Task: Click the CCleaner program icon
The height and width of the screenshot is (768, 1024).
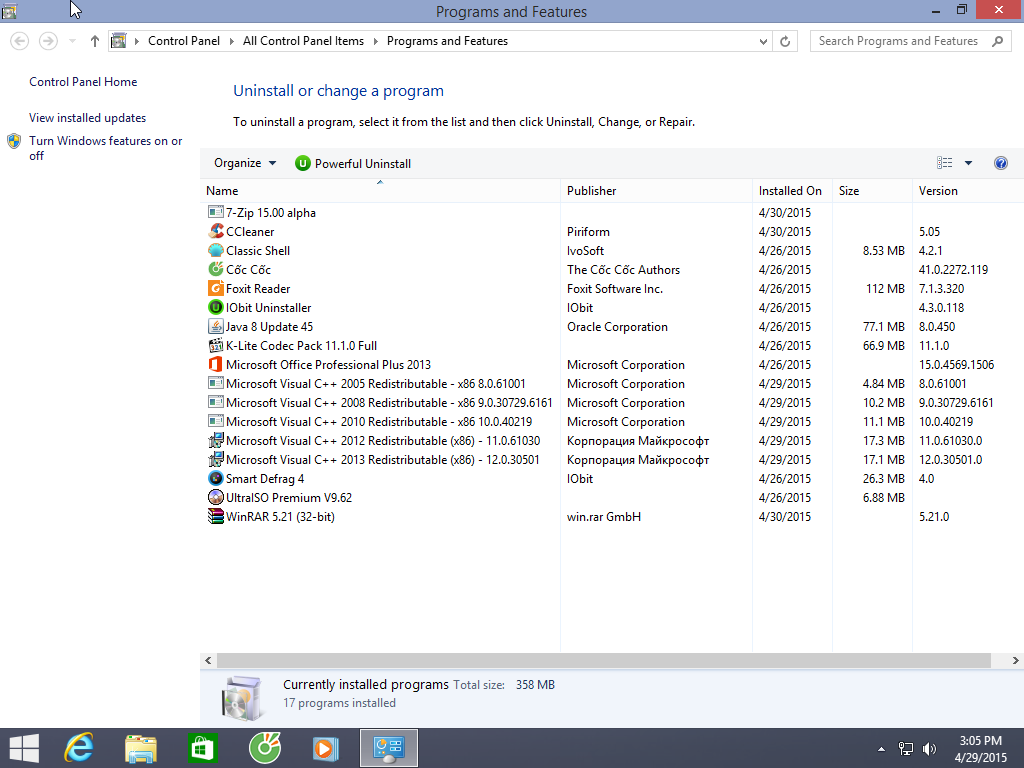Action: click(215, 232)
